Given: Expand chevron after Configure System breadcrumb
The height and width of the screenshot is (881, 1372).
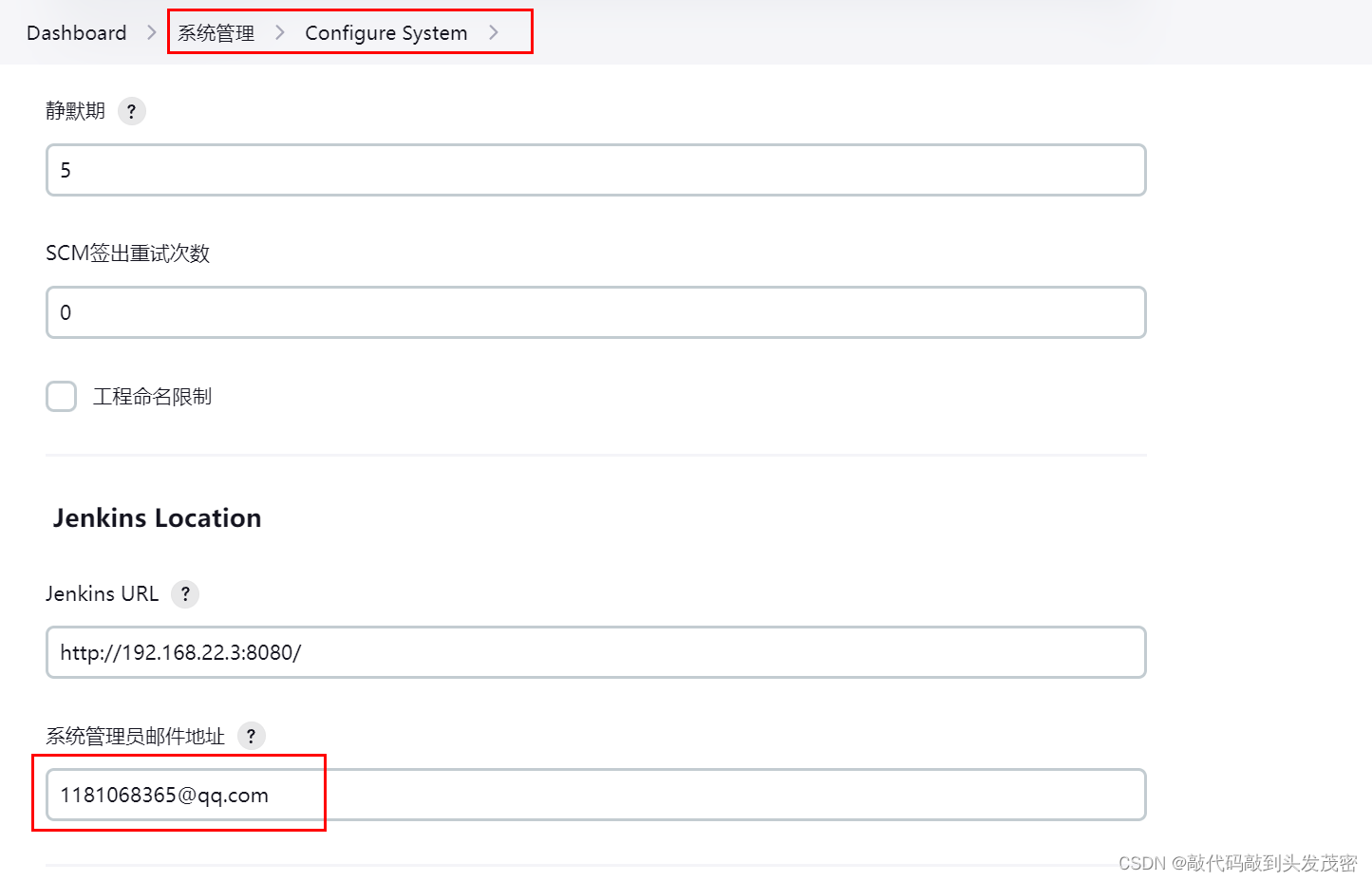Looking at the screenshot, I should coord(494,33).
